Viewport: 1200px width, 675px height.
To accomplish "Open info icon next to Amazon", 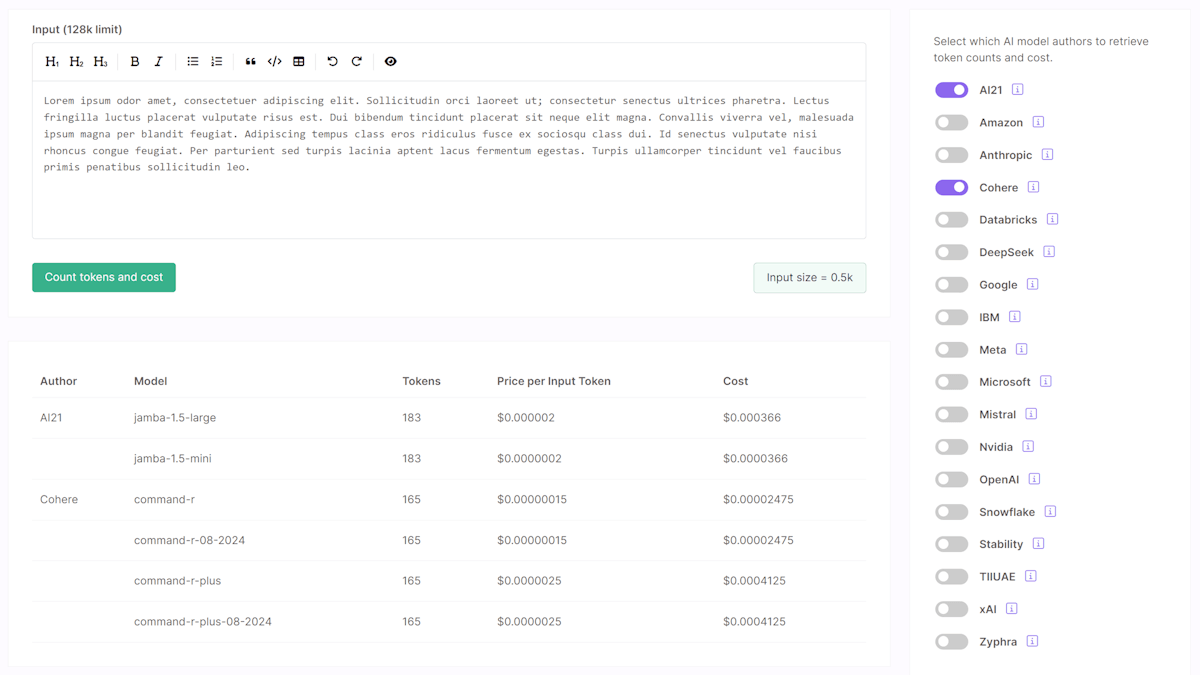I will click(1038, 122).
